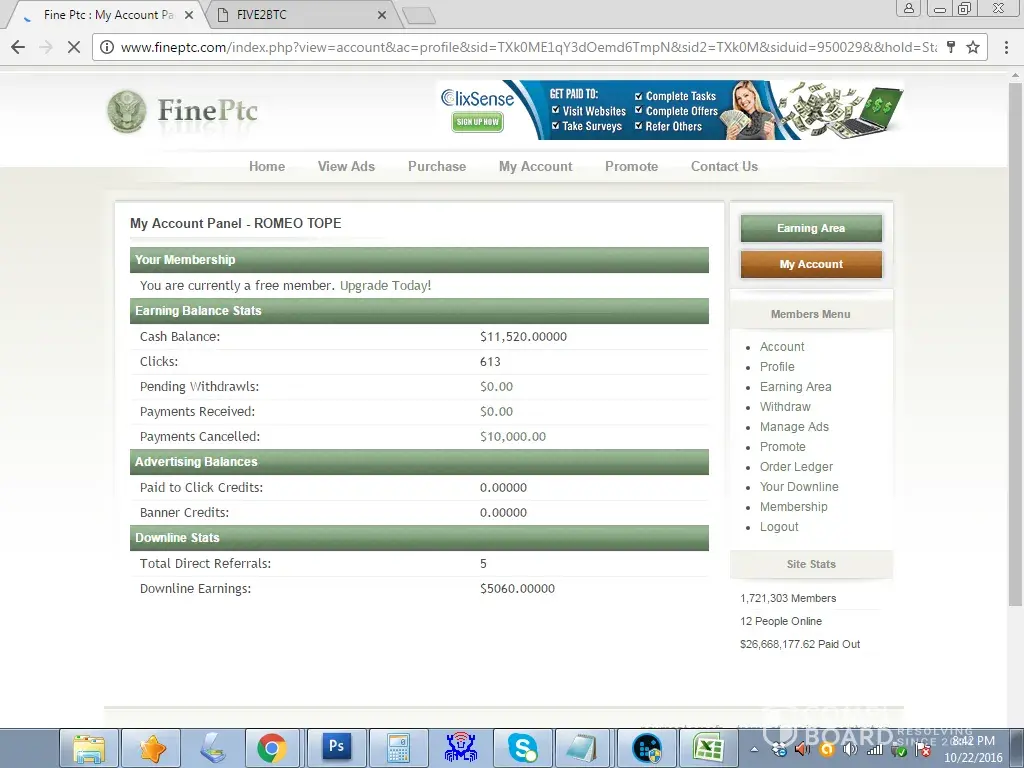
Task: Click the FinePtc logo
Action: (183, 111)
